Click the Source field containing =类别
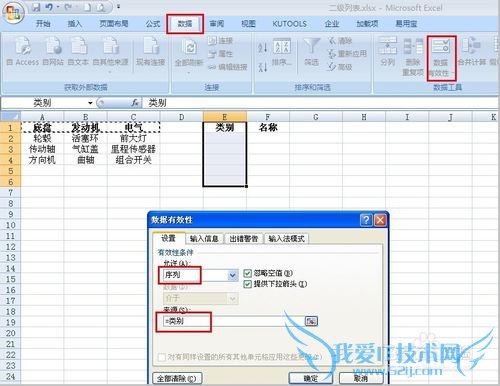This screenshot has height=386, width=500. (233, 321)
